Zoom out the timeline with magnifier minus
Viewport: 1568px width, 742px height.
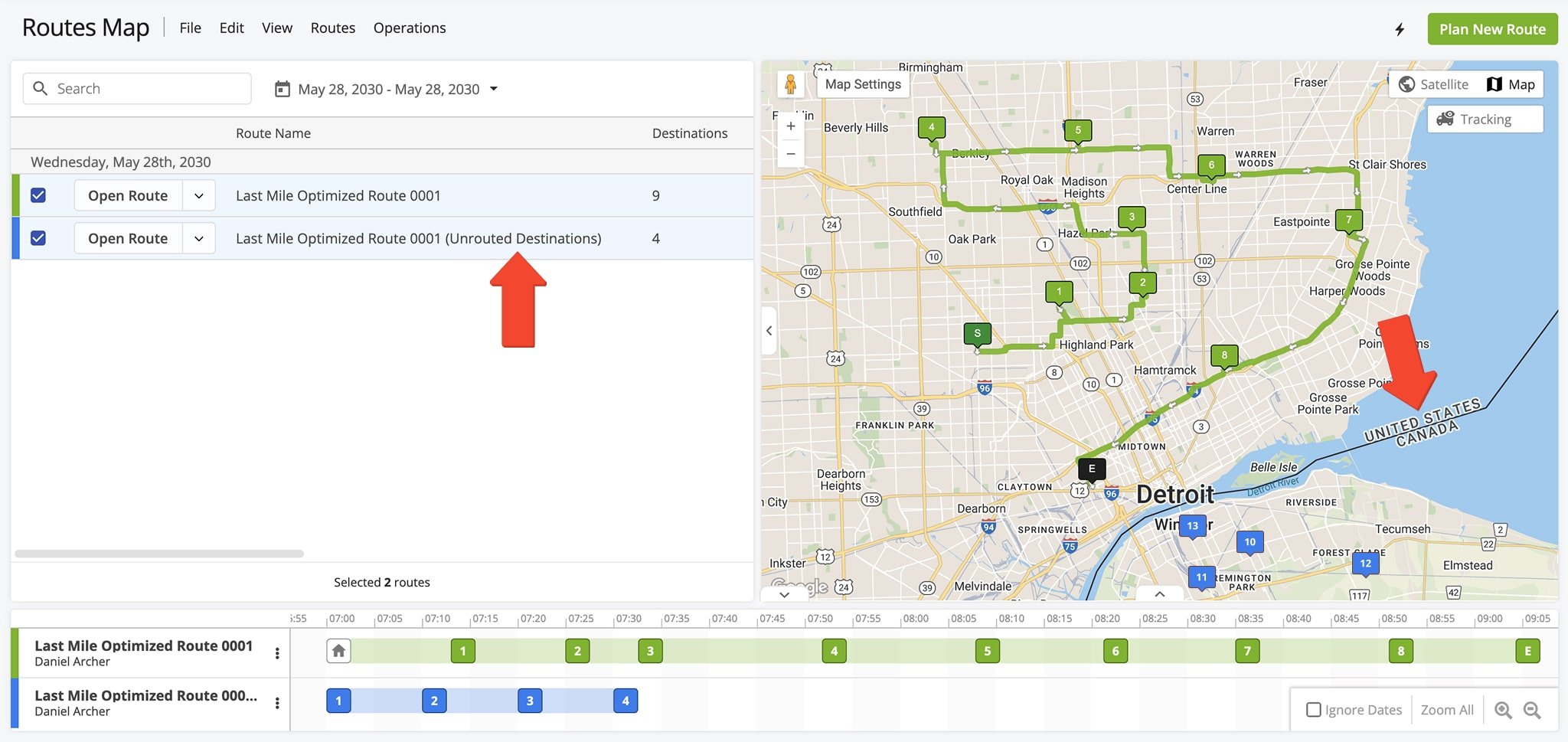pyautogui.click(x=1532, y=710)
